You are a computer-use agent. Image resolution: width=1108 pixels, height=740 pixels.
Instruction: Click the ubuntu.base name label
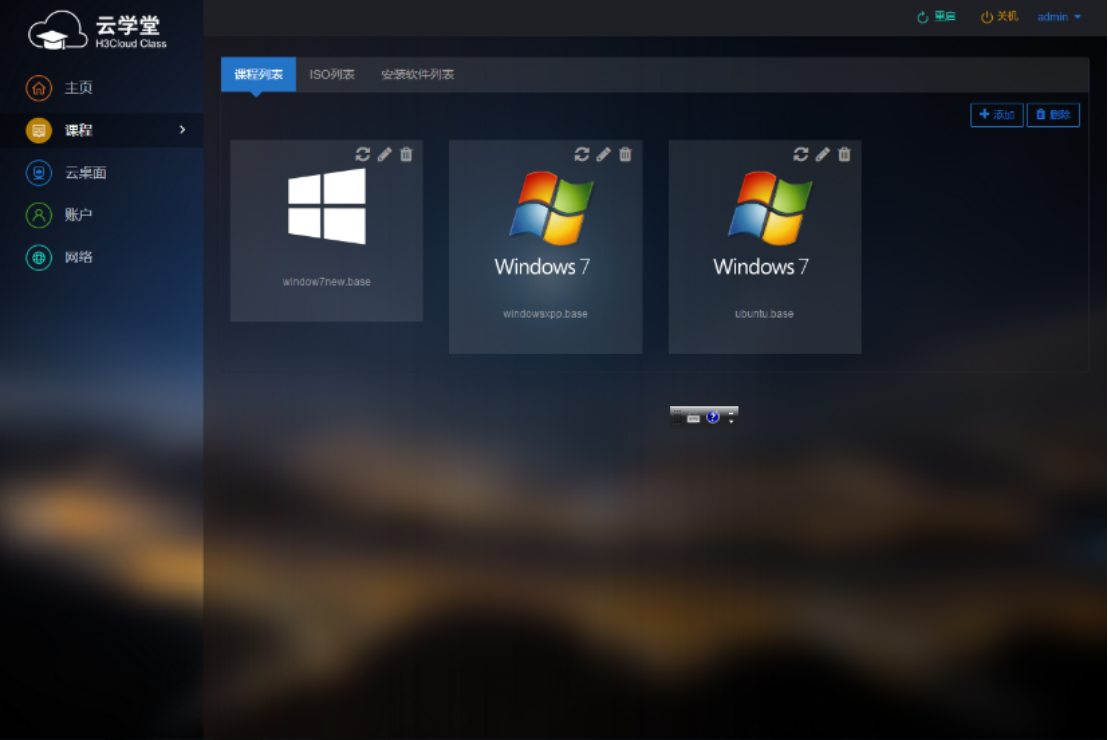point(765,314)
